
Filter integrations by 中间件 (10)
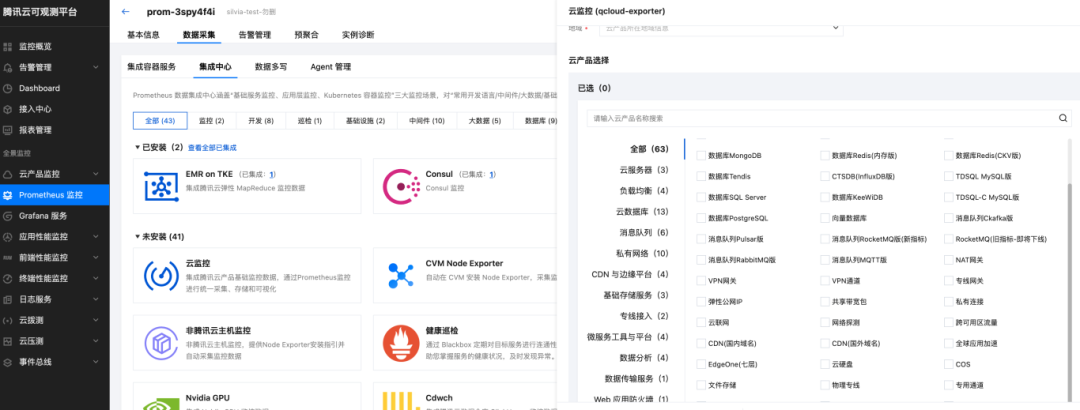click(x=426, y=121)
